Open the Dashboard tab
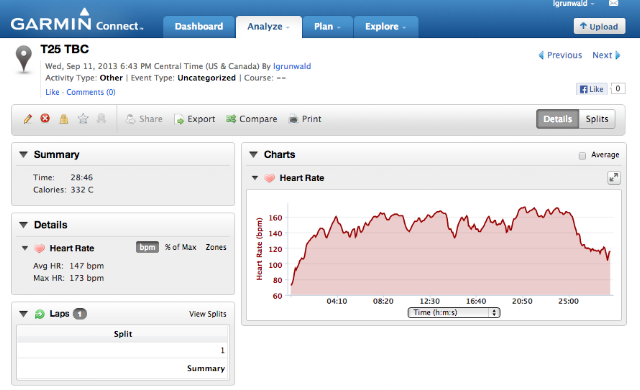 point(199,27)
